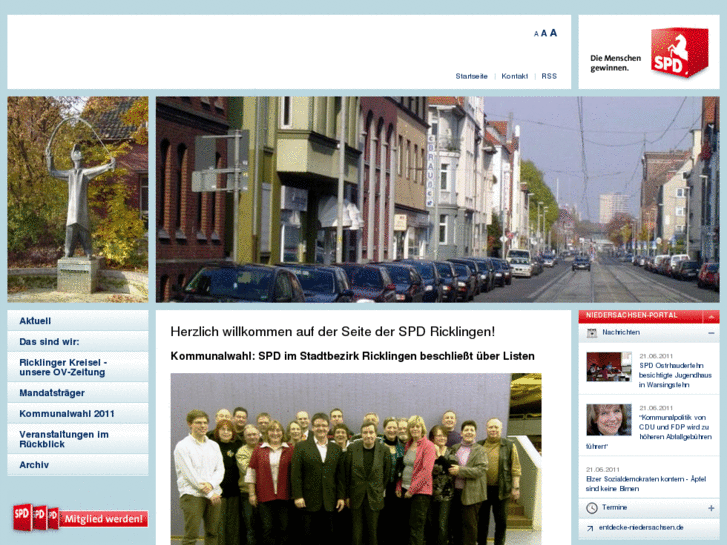This screenshot has width=727, height=545.
Task: Select the smallest font size A
Action: click(536, 34)
